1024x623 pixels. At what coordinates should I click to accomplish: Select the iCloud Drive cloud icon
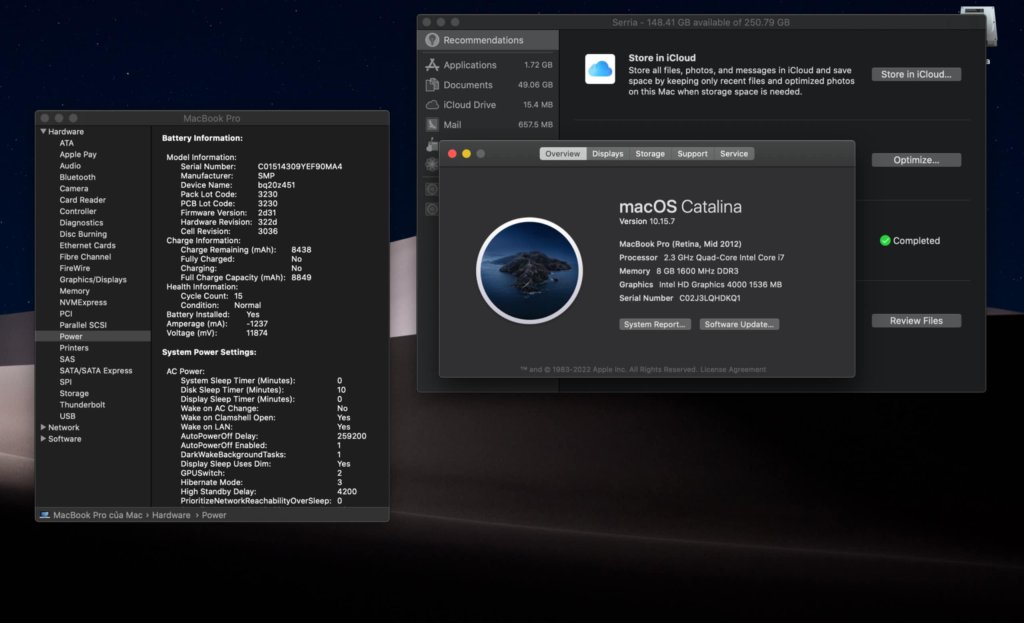coord(432,104)
